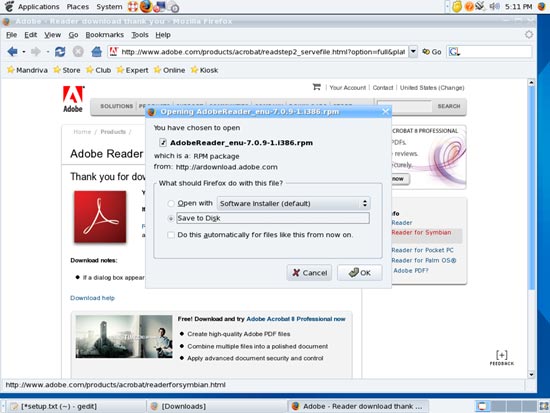Open the forward button history dropdown arrow

tap(47, 52)
